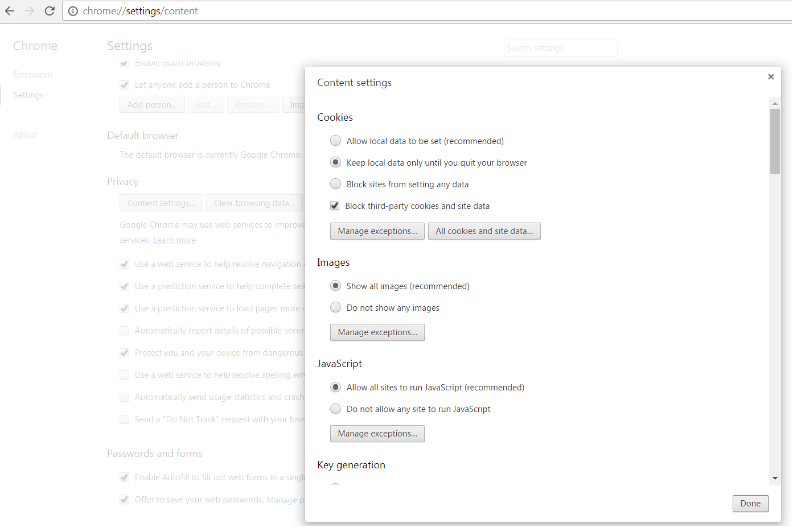Select Allow local data to be set

[336, 141]
